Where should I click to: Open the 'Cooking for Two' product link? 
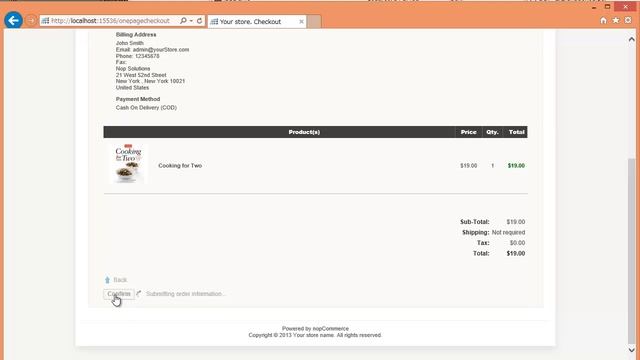point(180,166)
